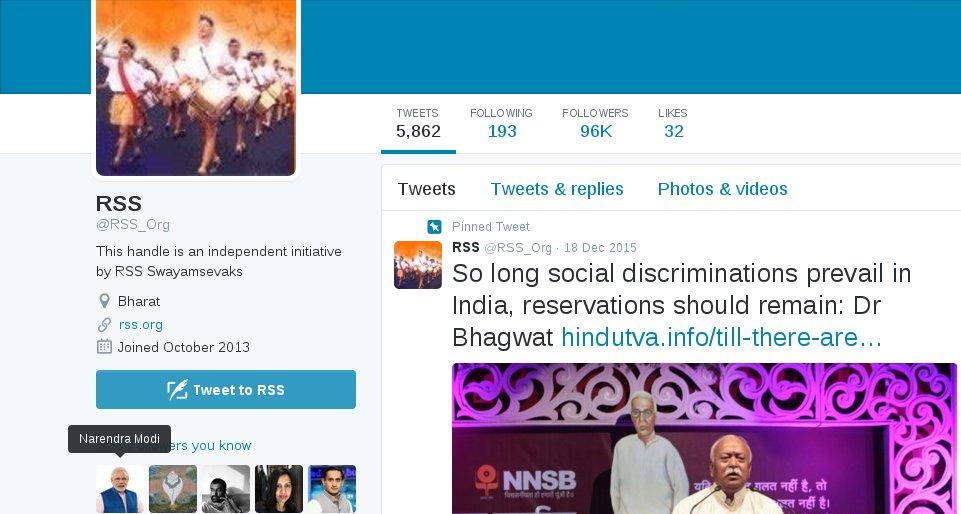Open the RSS avatar in pinned tweet

418,265
